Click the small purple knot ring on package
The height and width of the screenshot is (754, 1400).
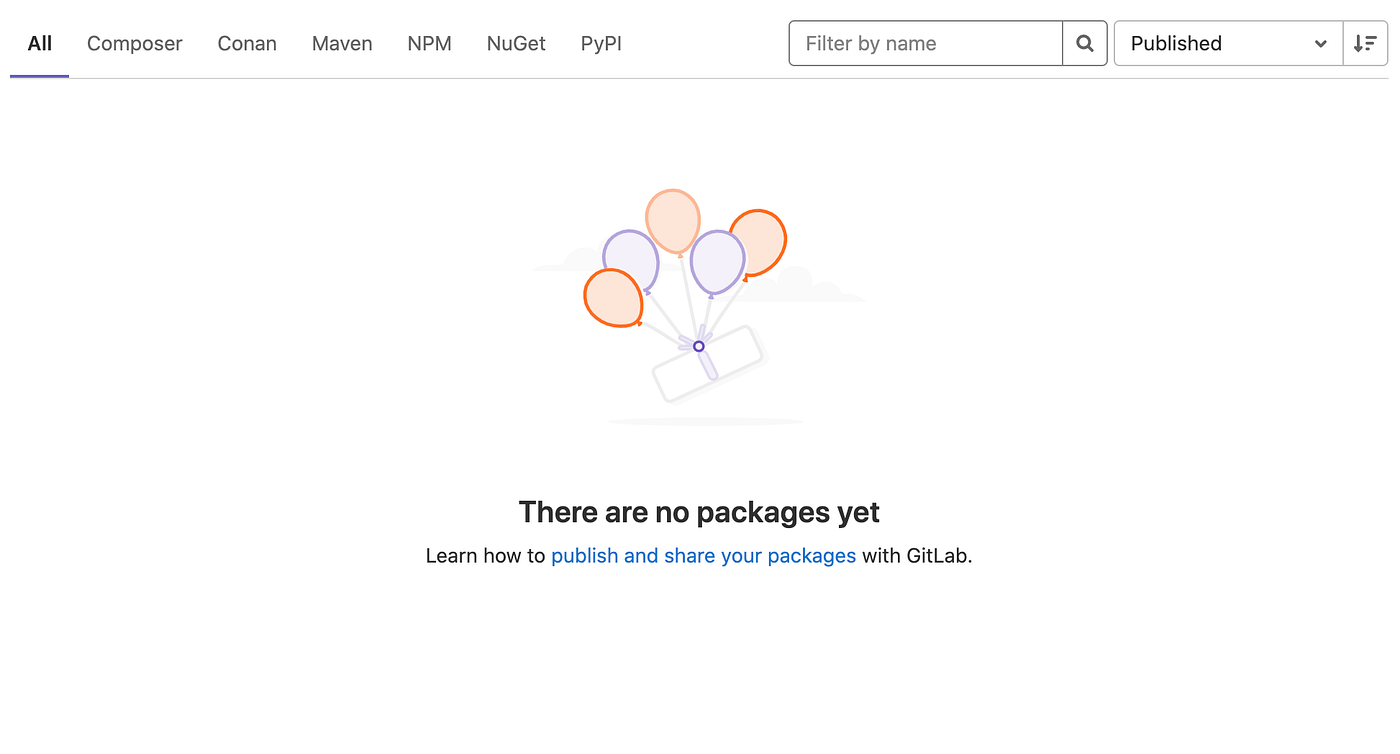point(699,346)
